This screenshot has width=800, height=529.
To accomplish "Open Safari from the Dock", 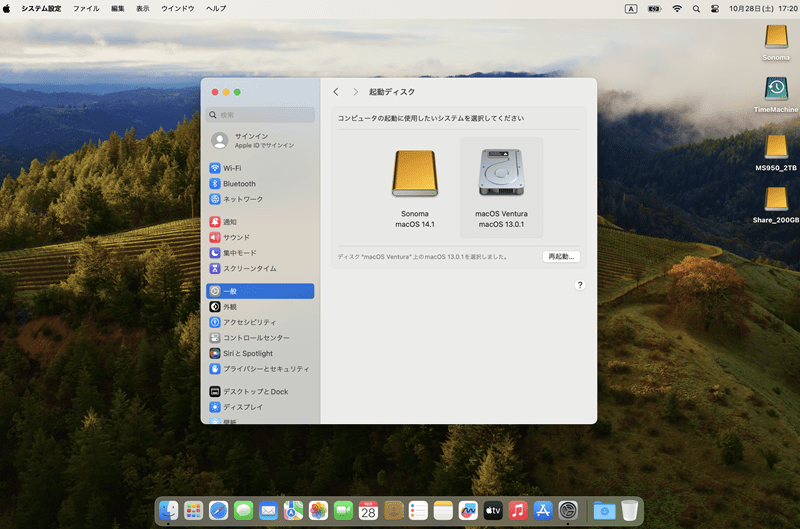I will tap(218, 510).
